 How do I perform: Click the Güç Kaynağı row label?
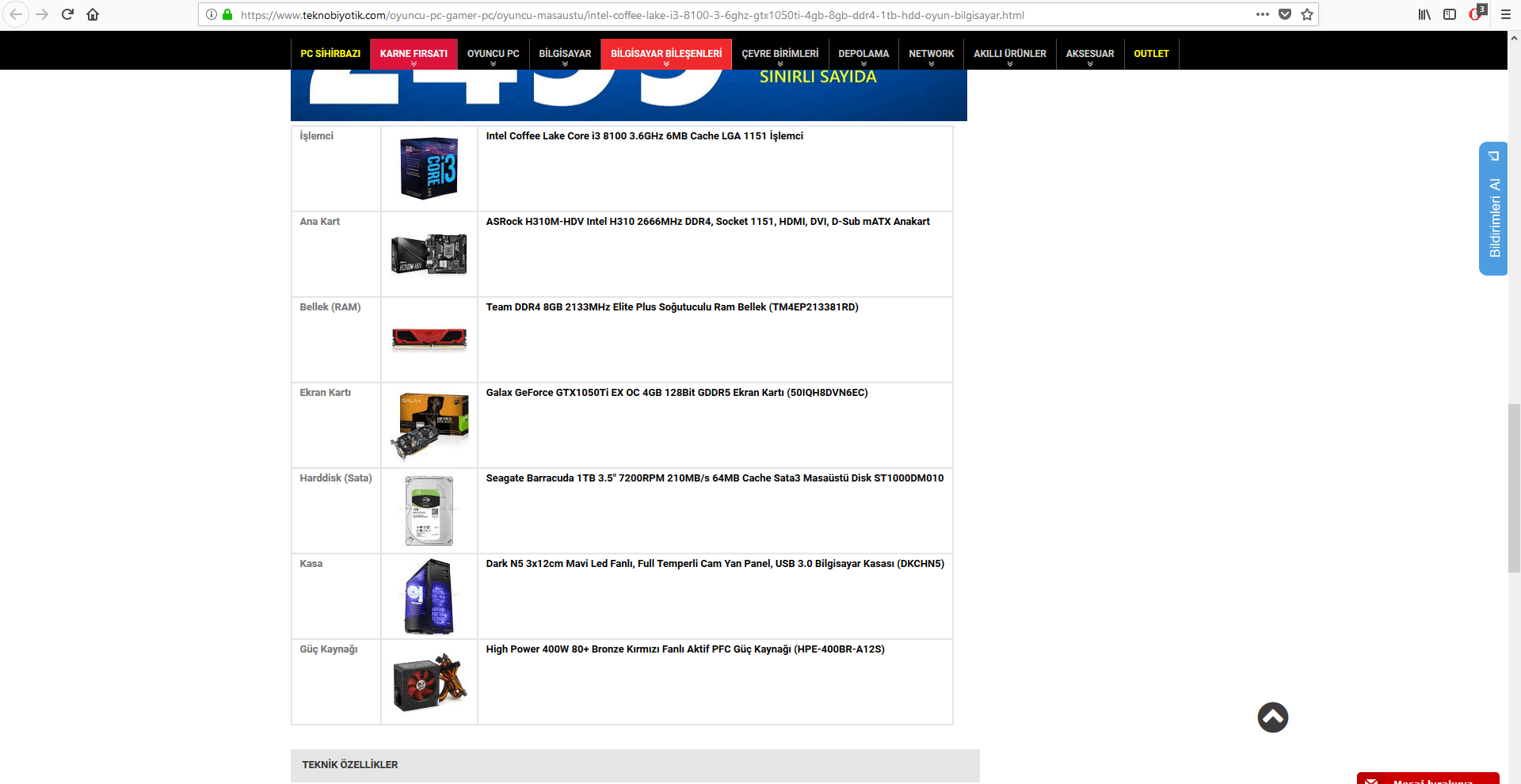click(x=329, y=649)
